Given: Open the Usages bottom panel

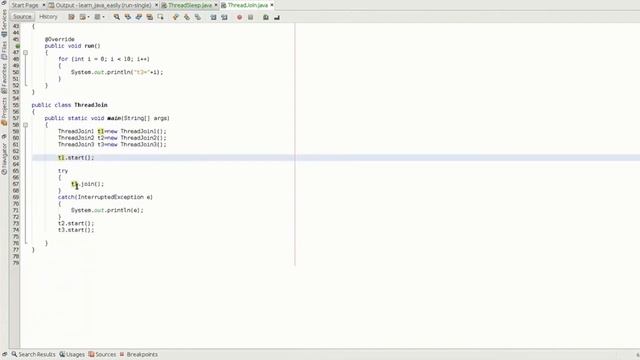Looking at the screenshot, I should [x=72, y=354].
